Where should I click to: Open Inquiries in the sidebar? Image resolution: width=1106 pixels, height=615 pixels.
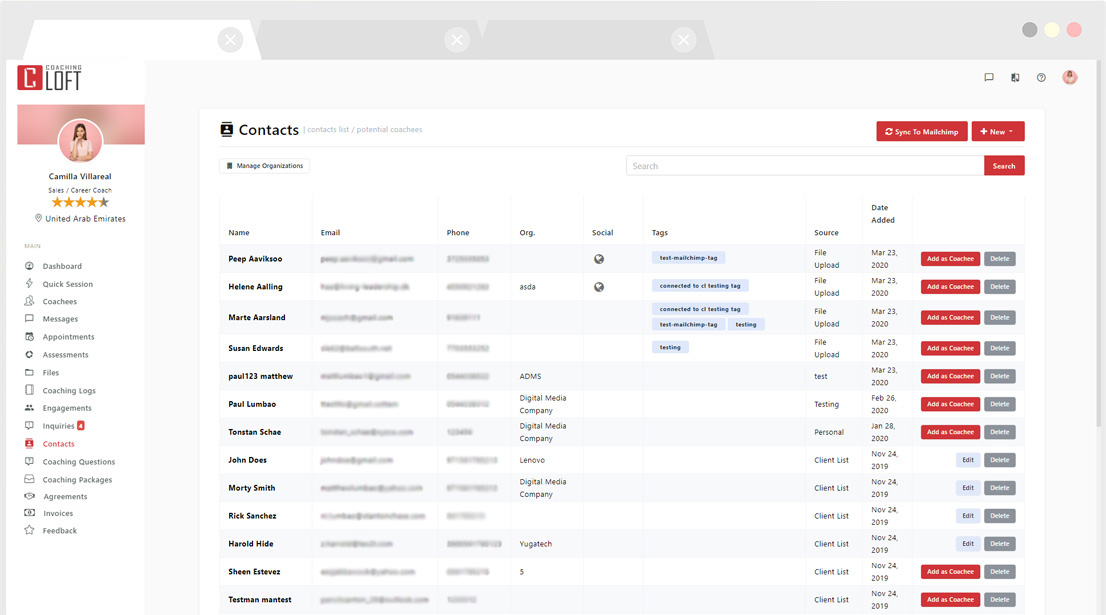point(58,426)
